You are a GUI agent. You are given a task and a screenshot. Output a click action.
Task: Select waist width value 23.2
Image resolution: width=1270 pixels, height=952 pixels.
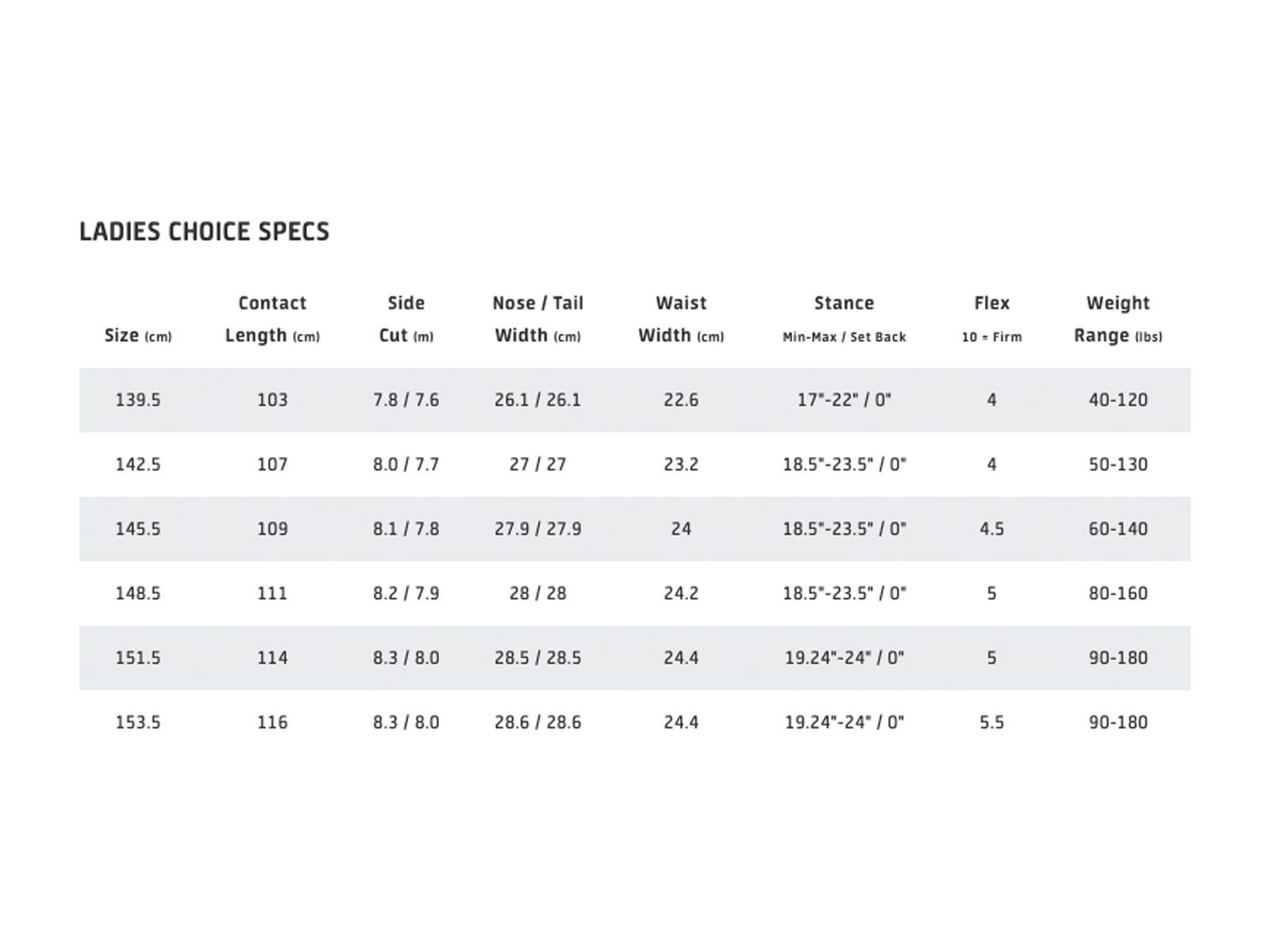pos(681,464)
